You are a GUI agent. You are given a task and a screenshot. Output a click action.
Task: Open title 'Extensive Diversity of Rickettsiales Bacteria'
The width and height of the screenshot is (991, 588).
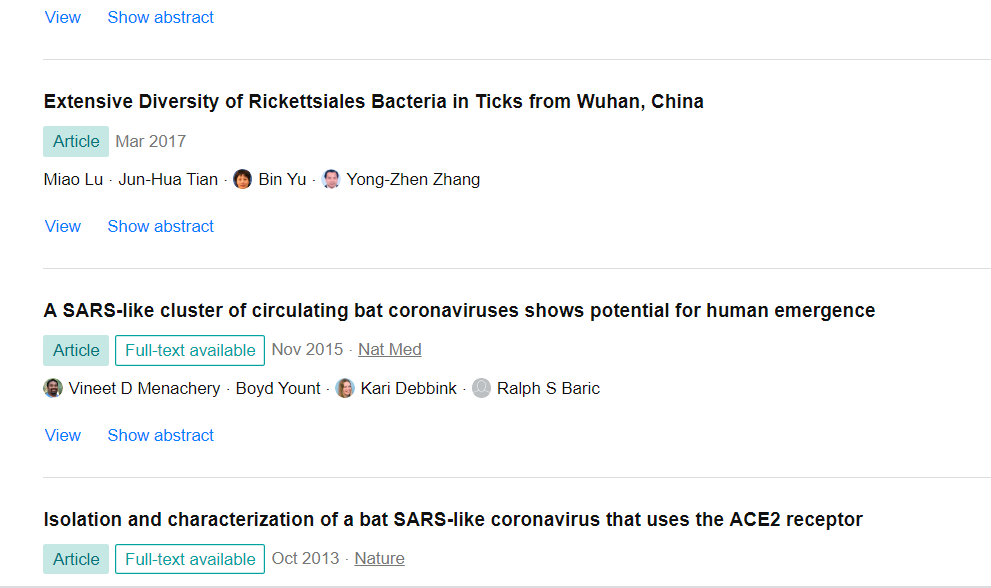[374, 102]
